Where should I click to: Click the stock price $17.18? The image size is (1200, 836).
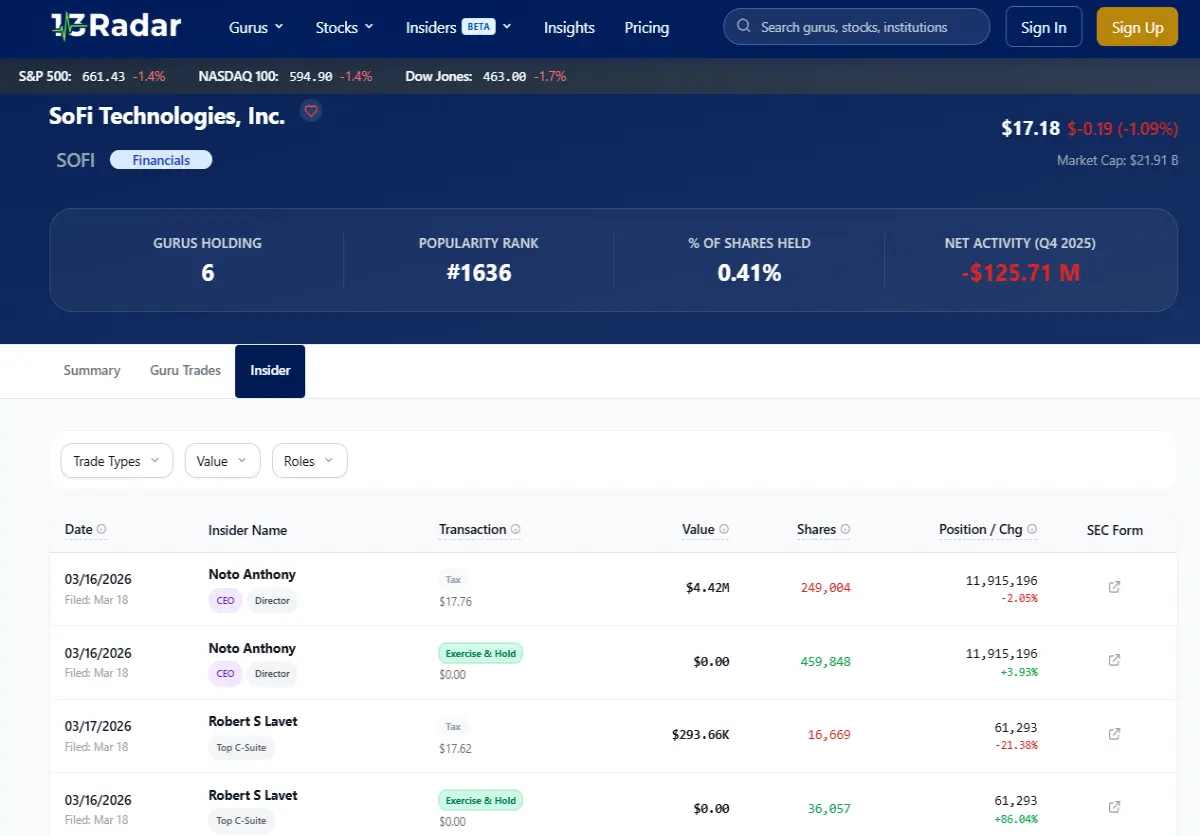click(x=1030, y=128)
